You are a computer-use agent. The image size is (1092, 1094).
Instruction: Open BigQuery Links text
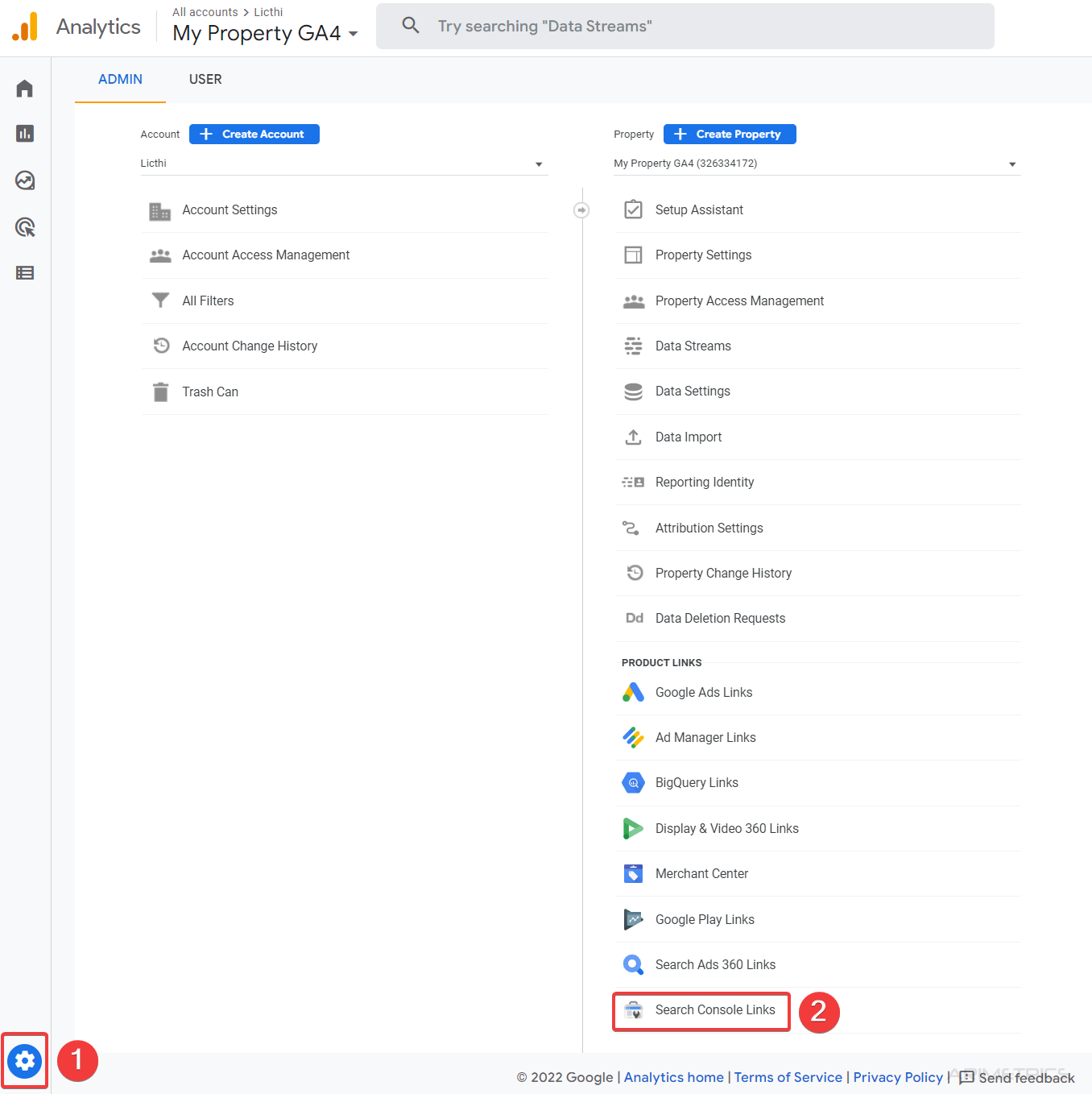(x=697, y=783)
